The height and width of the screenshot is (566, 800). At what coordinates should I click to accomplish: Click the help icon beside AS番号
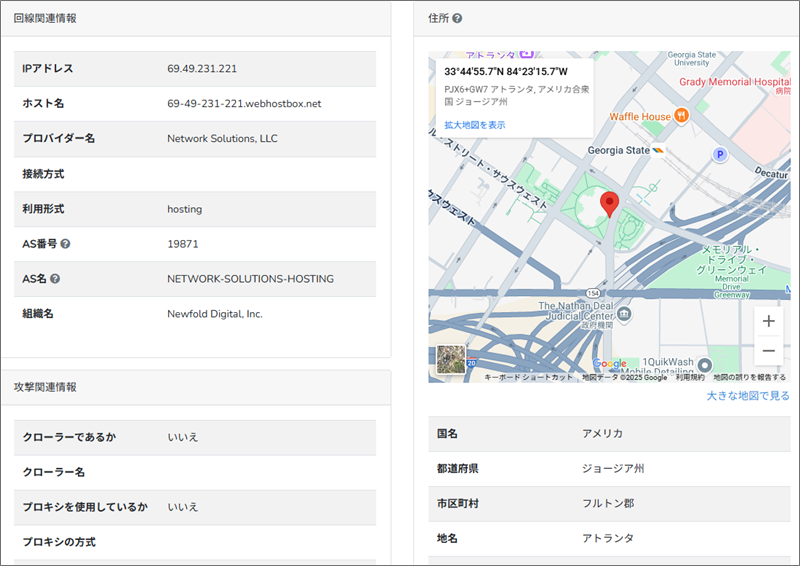pyautogui.click(x=65, y=244)
